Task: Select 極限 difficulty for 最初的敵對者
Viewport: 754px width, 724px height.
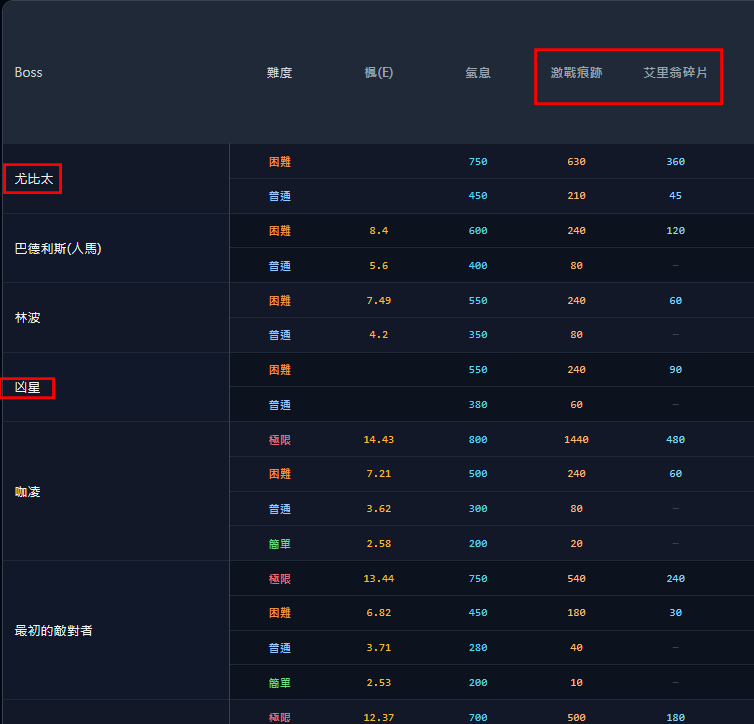Action: pyautogui.click(x=279, y=579)
